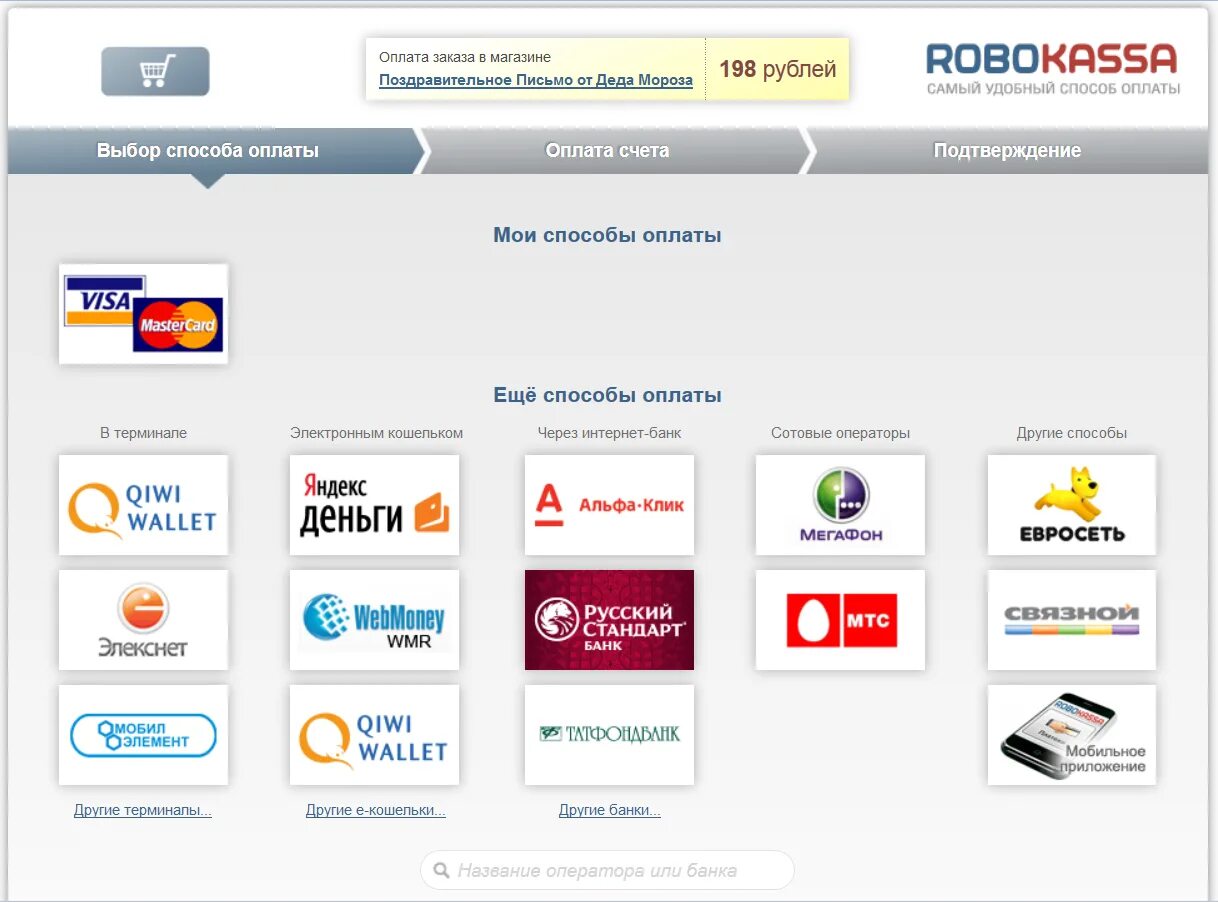Go to Оплата счета step

click(x=607, y=151)
